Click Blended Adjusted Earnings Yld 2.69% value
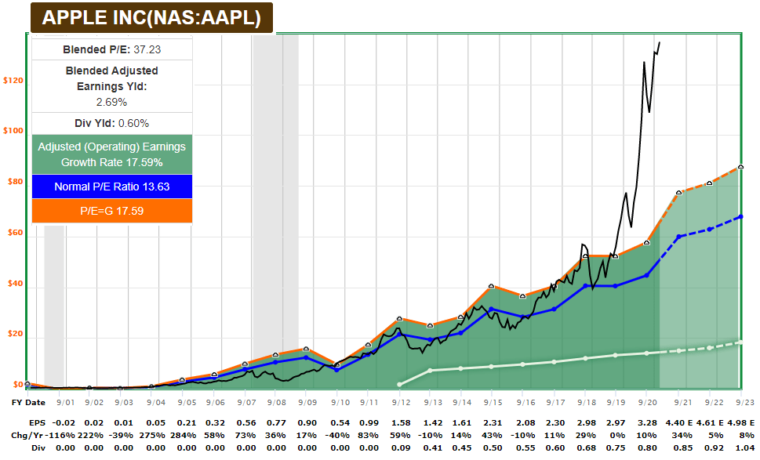The height and width of the screenshot is (460, 760). coord(112,102)
